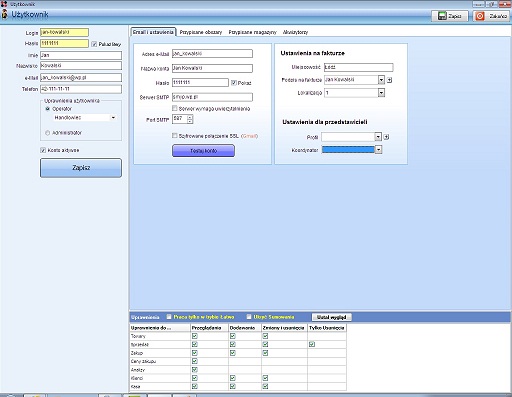512x397 pixels.
Task: Select the Towary row label
Action: coord(138,336)
